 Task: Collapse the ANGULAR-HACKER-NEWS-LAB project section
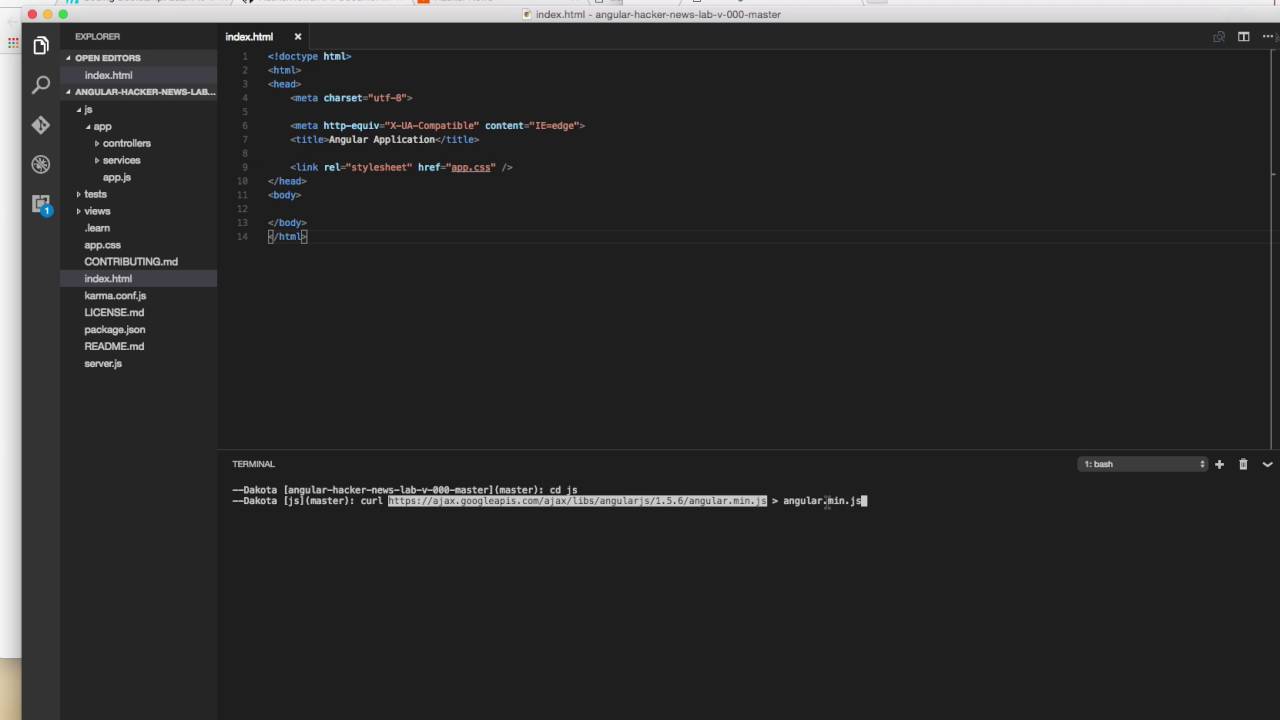click(138, 92)
